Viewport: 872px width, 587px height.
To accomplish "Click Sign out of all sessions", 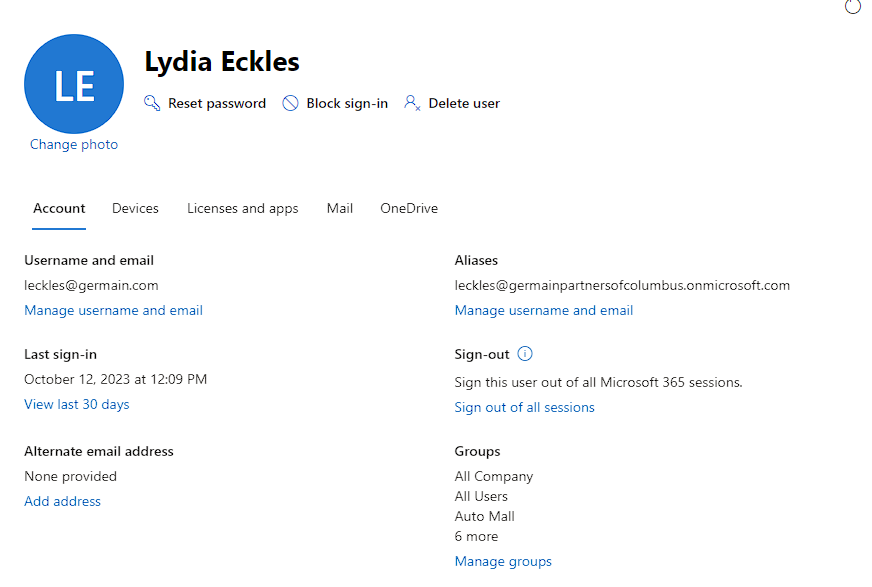I will point(524,407).
